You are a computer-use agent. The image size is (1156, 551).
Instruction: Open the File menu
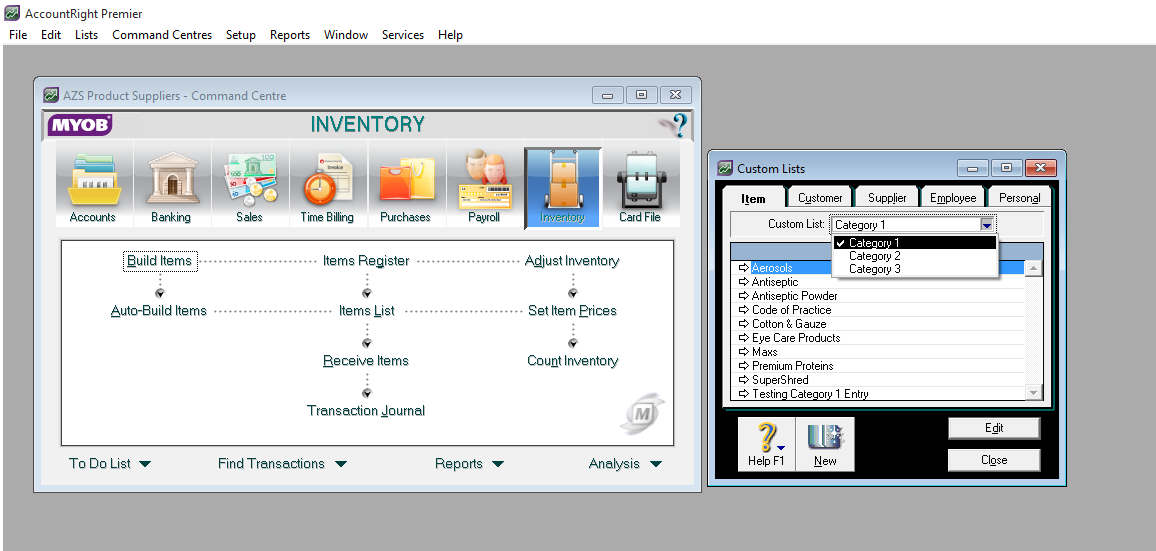[x=18, y=35]
